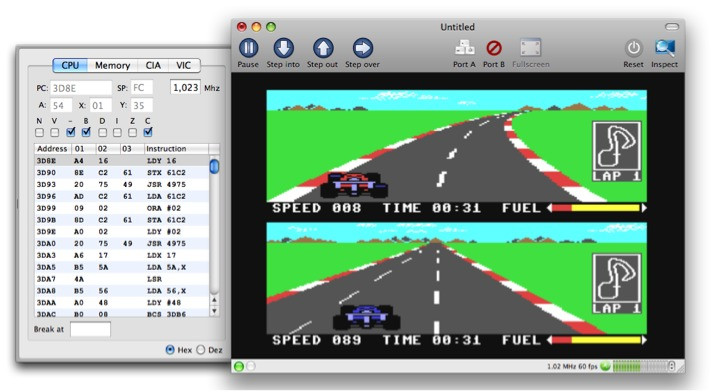Select the 3D9B STA 61C2 row
The image size is (711, 392).
122,220
